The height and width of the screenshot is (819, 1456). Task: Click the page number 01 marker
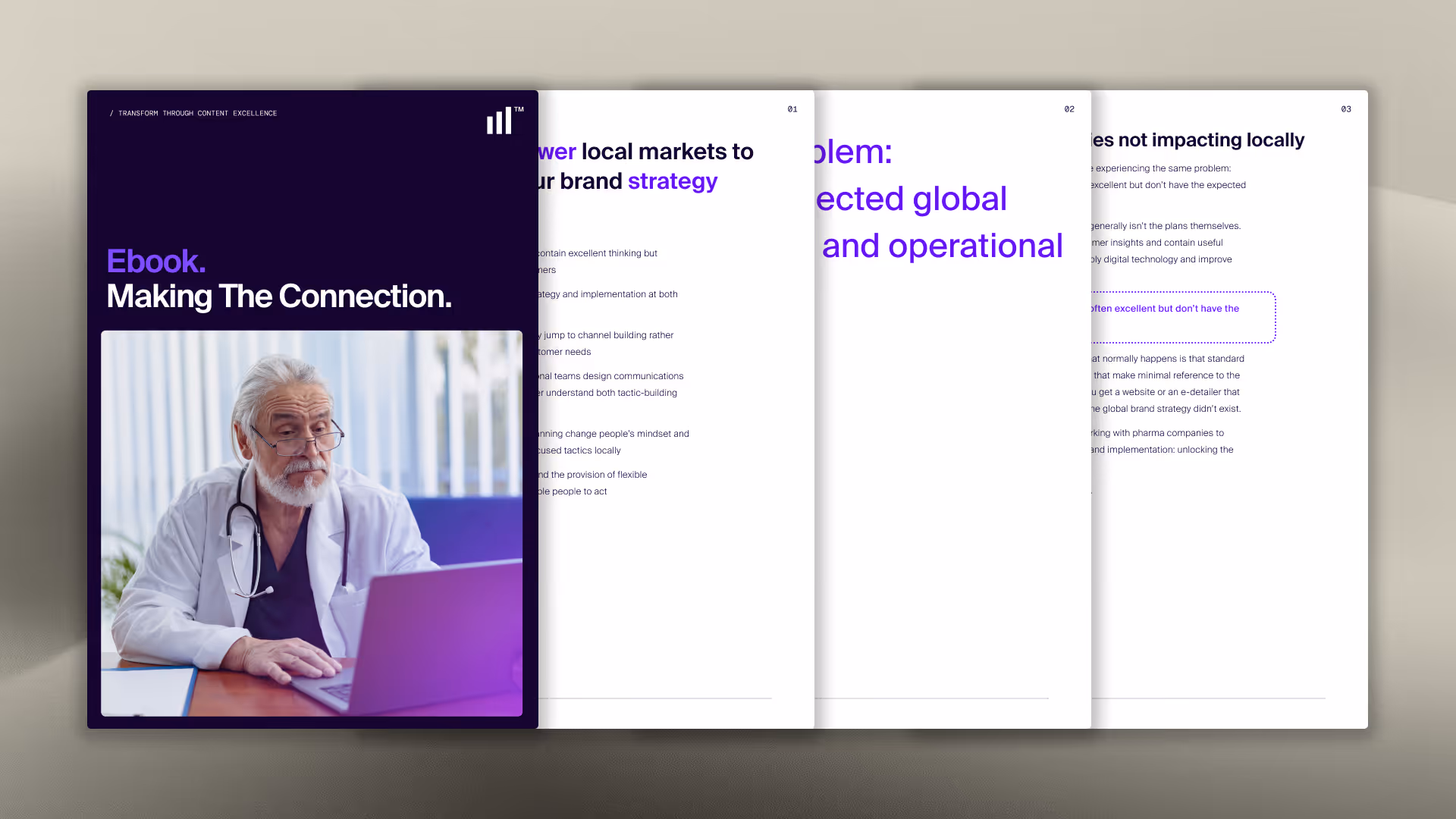tap(792, 109)
